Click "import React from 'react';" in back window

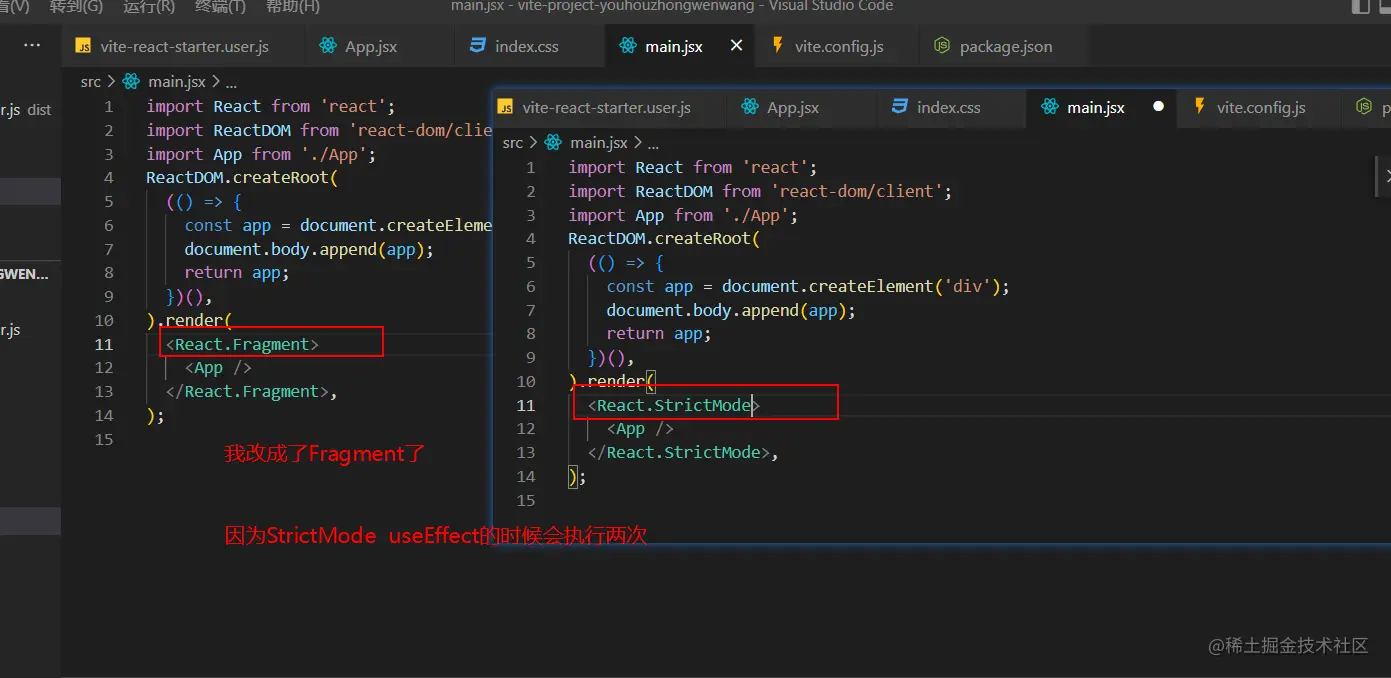click(x=271, y=106)
